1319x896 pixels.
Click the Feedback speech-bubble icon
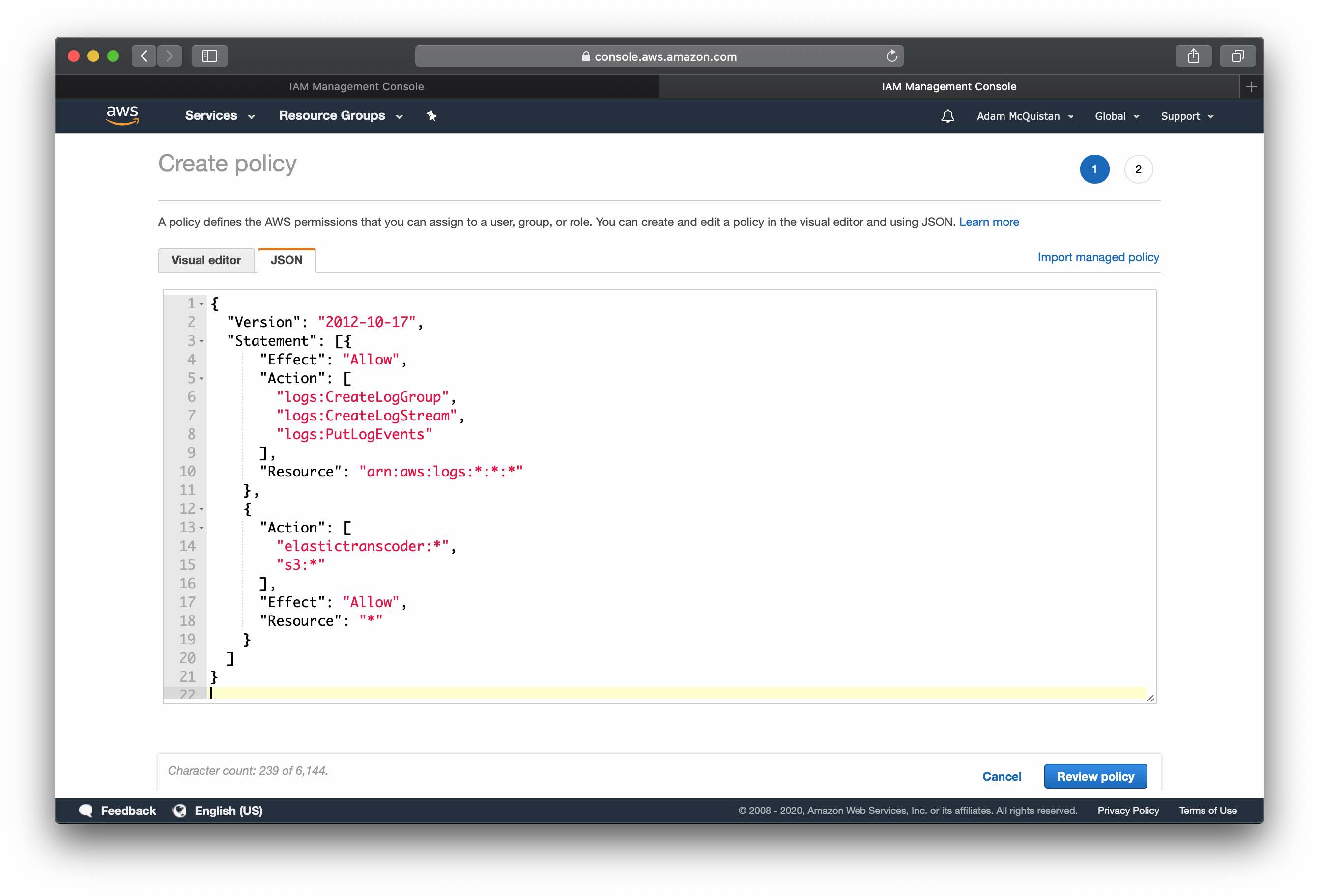point(86,811)
